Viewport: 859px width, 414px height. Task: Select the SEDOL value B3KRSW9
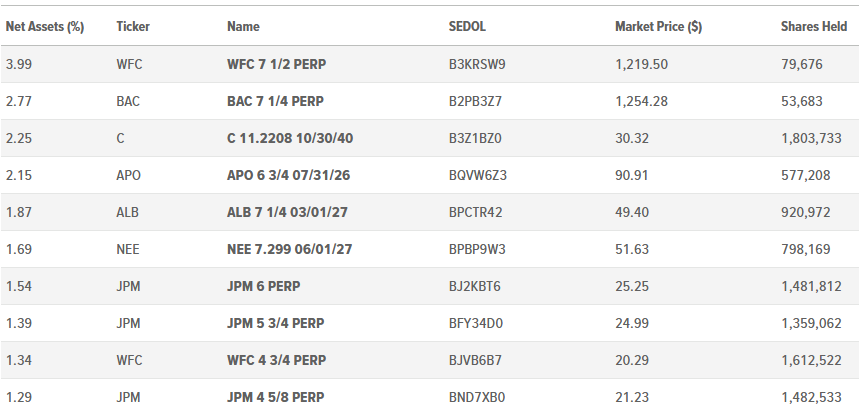click(x=477, y=65)
